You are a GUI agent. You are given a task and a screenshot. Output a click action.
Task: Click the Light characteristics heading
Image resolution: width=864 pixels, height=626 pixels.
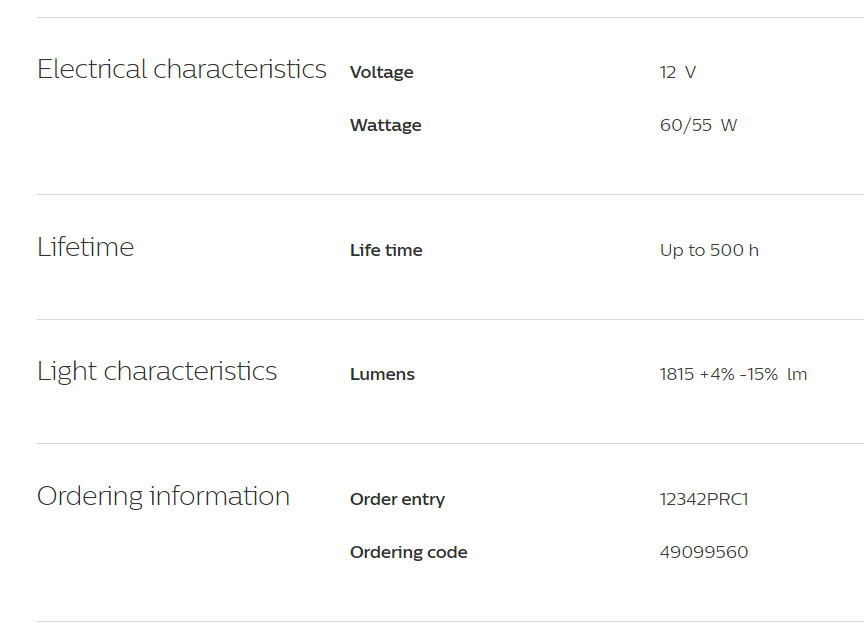[x=157, y=372]
